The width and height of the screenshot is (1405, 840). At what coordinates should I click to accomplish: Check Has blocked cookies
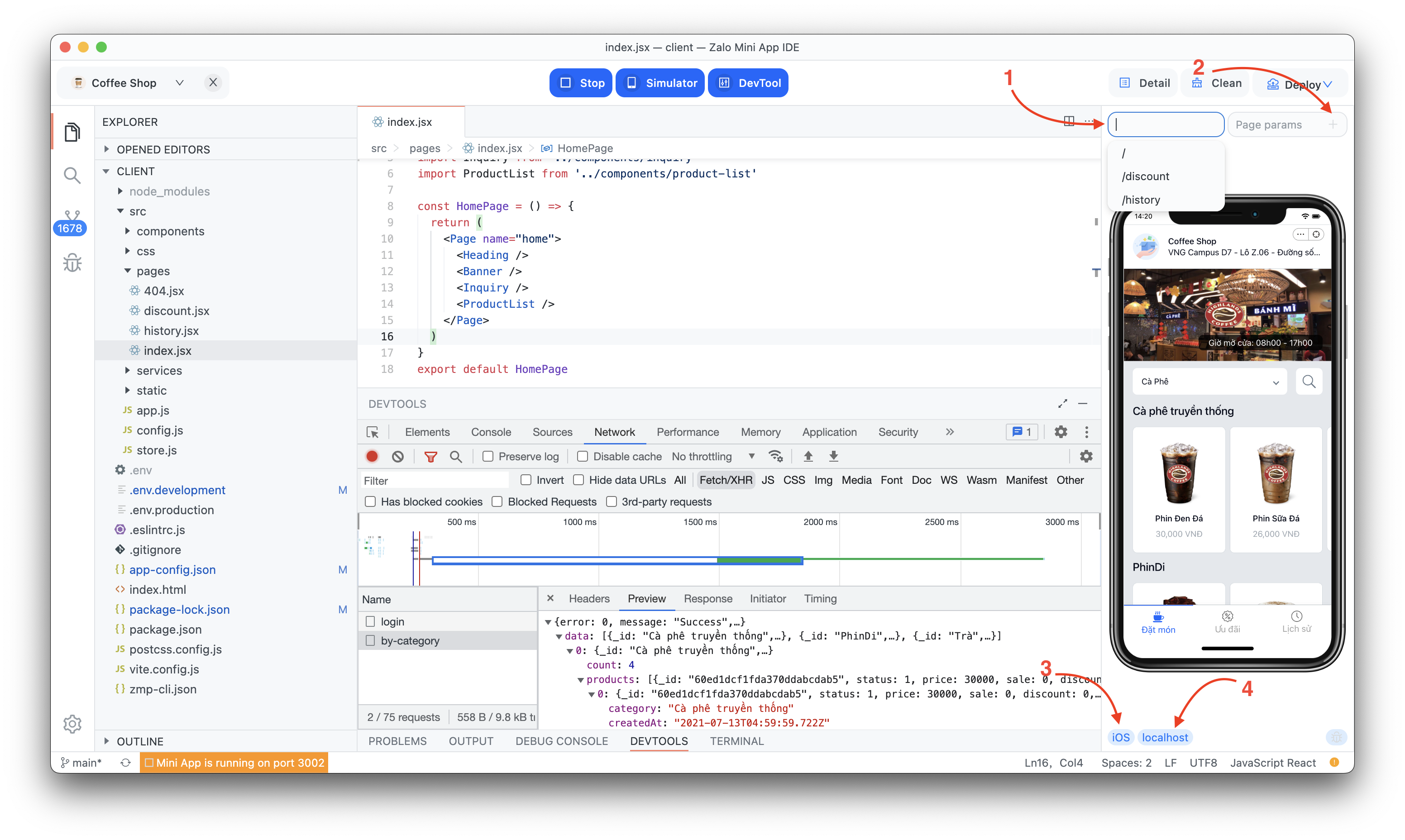[x=370, y=501]
